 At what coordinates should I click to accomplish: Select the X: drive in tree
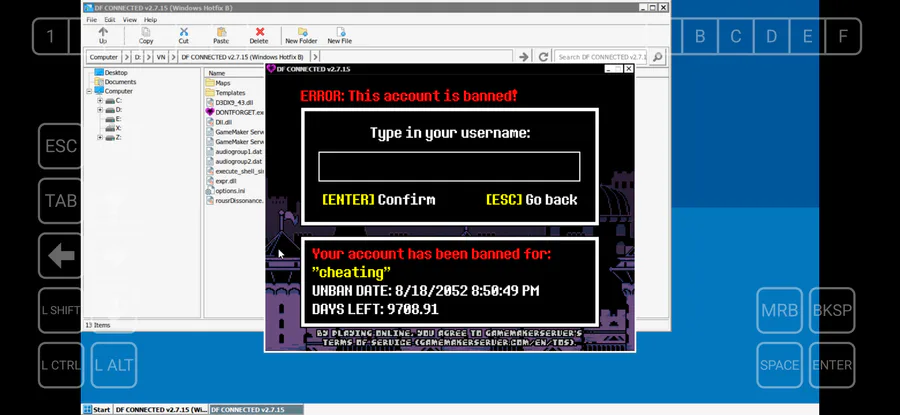point(113,128)
